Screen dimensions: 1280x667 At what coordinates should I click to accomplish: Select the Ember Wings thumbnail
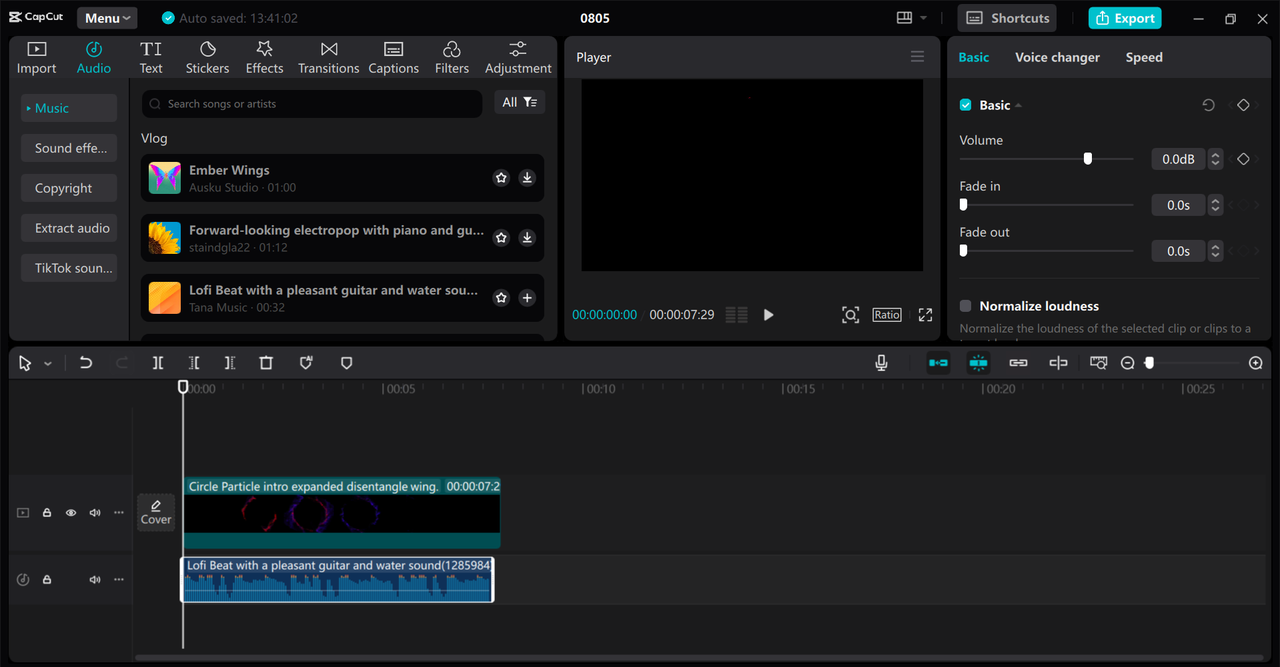coord(165,178)
